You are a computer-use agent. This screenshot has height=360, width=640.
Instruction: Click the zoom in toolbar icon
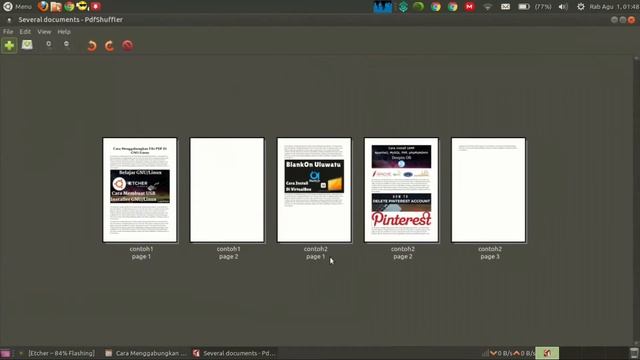coord(49,44)
